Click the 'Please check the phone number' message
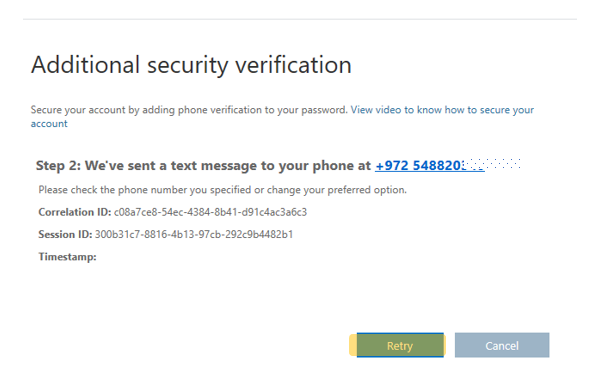Image resolution: width=589 pixels, height=367 pixels. coord(222,190)
